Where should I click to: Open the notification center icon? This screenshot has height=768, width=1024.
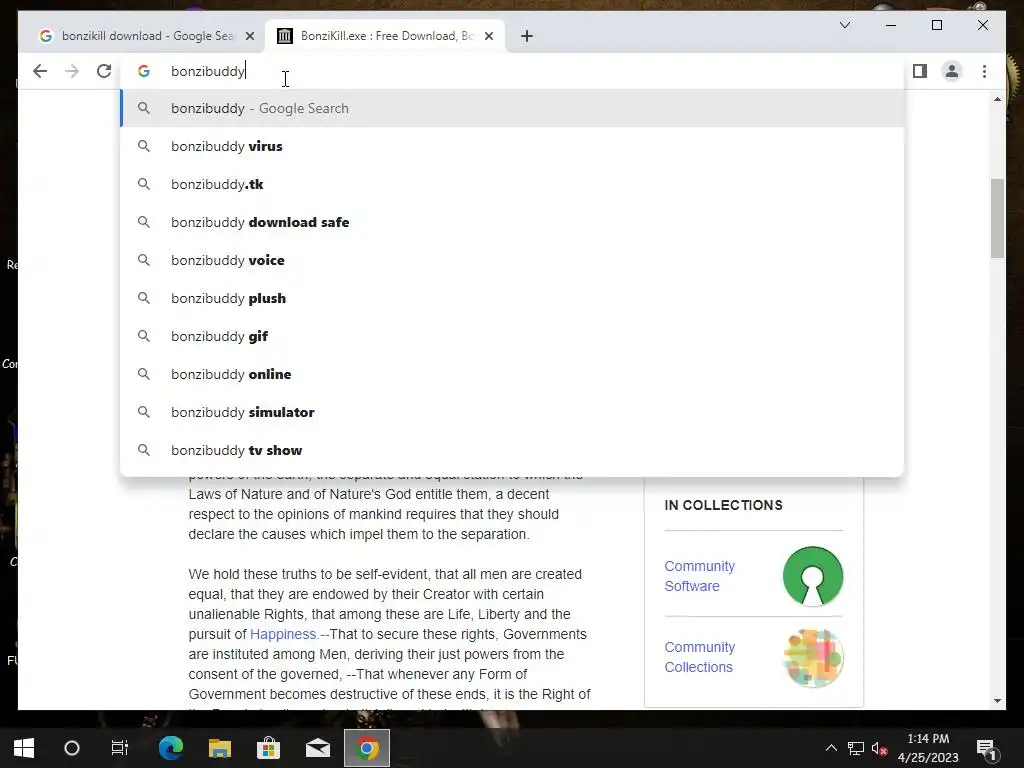(x=986, y=748)
